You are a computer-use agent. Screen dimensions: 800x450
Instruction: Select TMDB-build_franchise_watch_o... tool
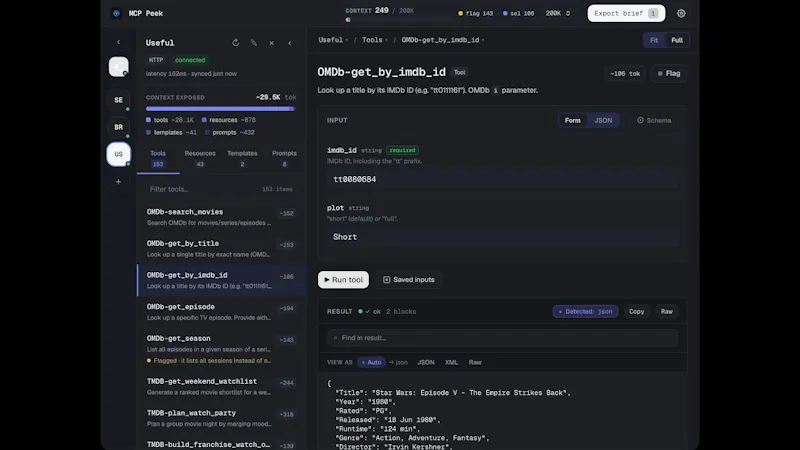pyautogui.click(x=221, y=444)
